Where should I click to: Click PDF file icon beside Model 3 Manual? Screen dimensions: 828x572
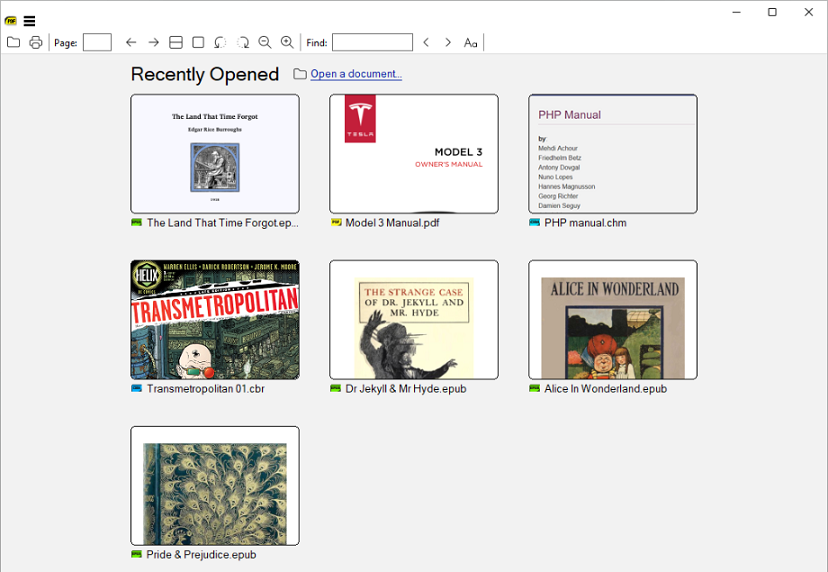[336, 222]
